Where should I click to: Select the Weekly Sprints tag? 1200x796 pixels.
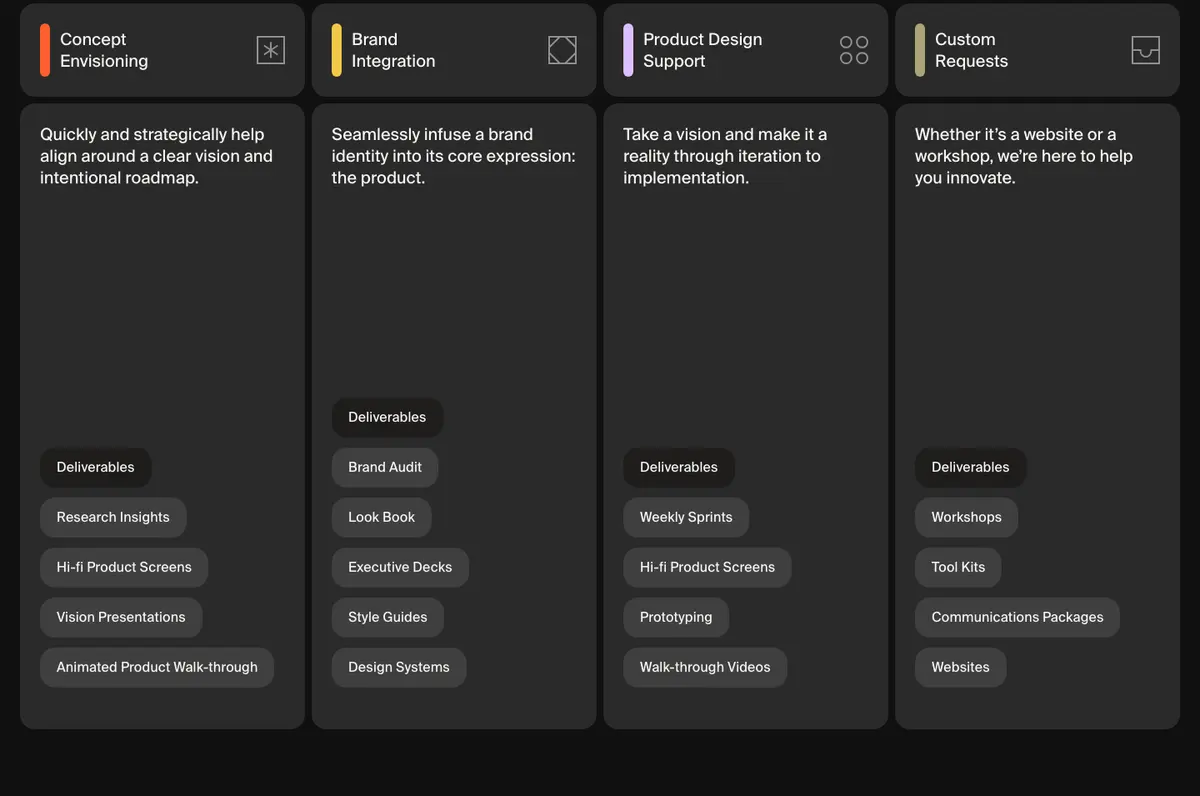tap(686, 517)
